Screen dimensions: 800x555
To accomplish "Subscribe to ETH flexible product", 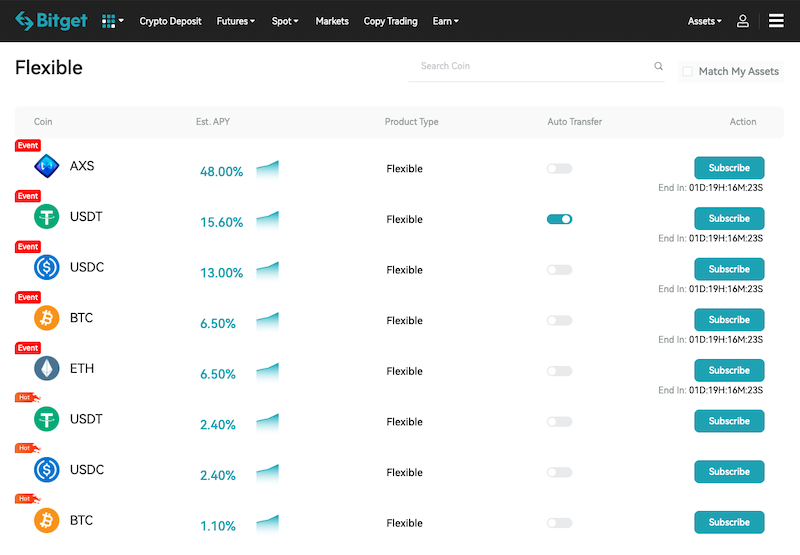I will click(x=729, y=370).
